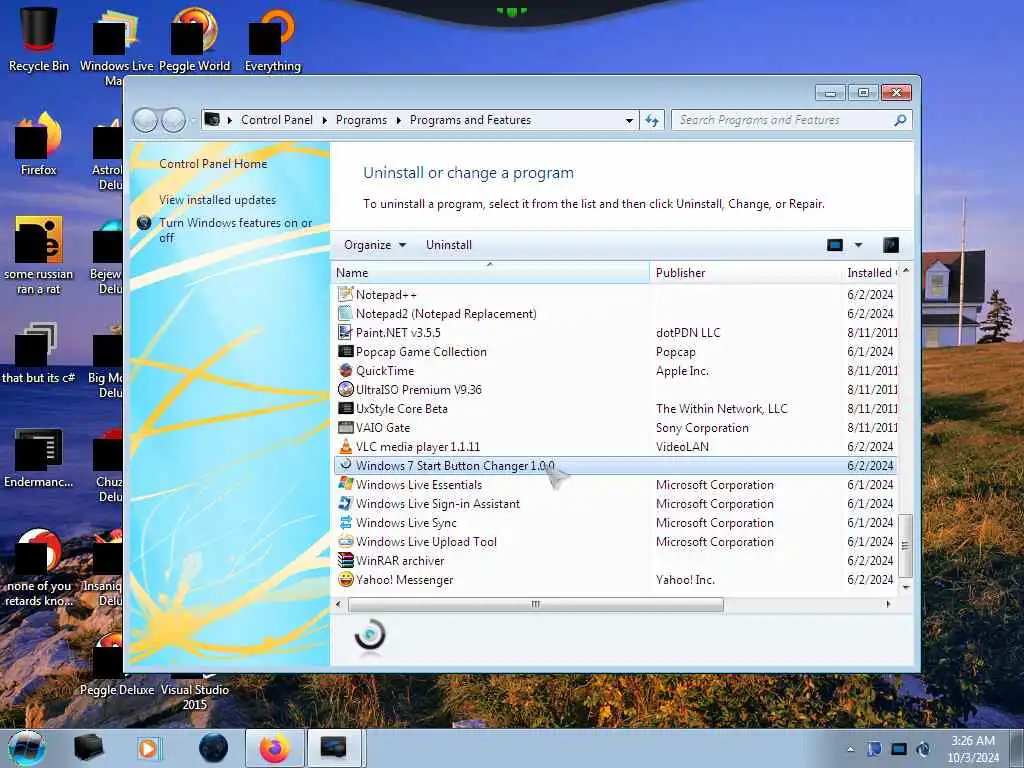Select the Notepad++ program icon
The width and height of the screenshot is (1024, 768).
345,295
